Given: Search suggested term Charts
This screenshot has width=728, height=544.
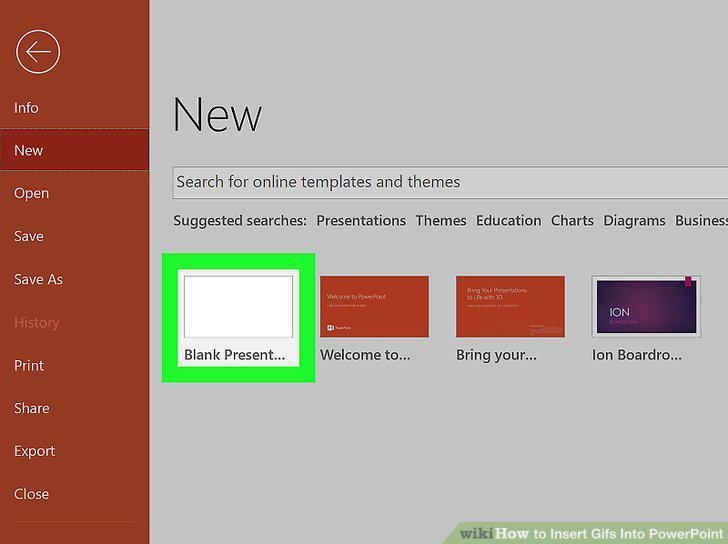Looking at the screenshot, I should pyautogui.click(x=572, y=220).
